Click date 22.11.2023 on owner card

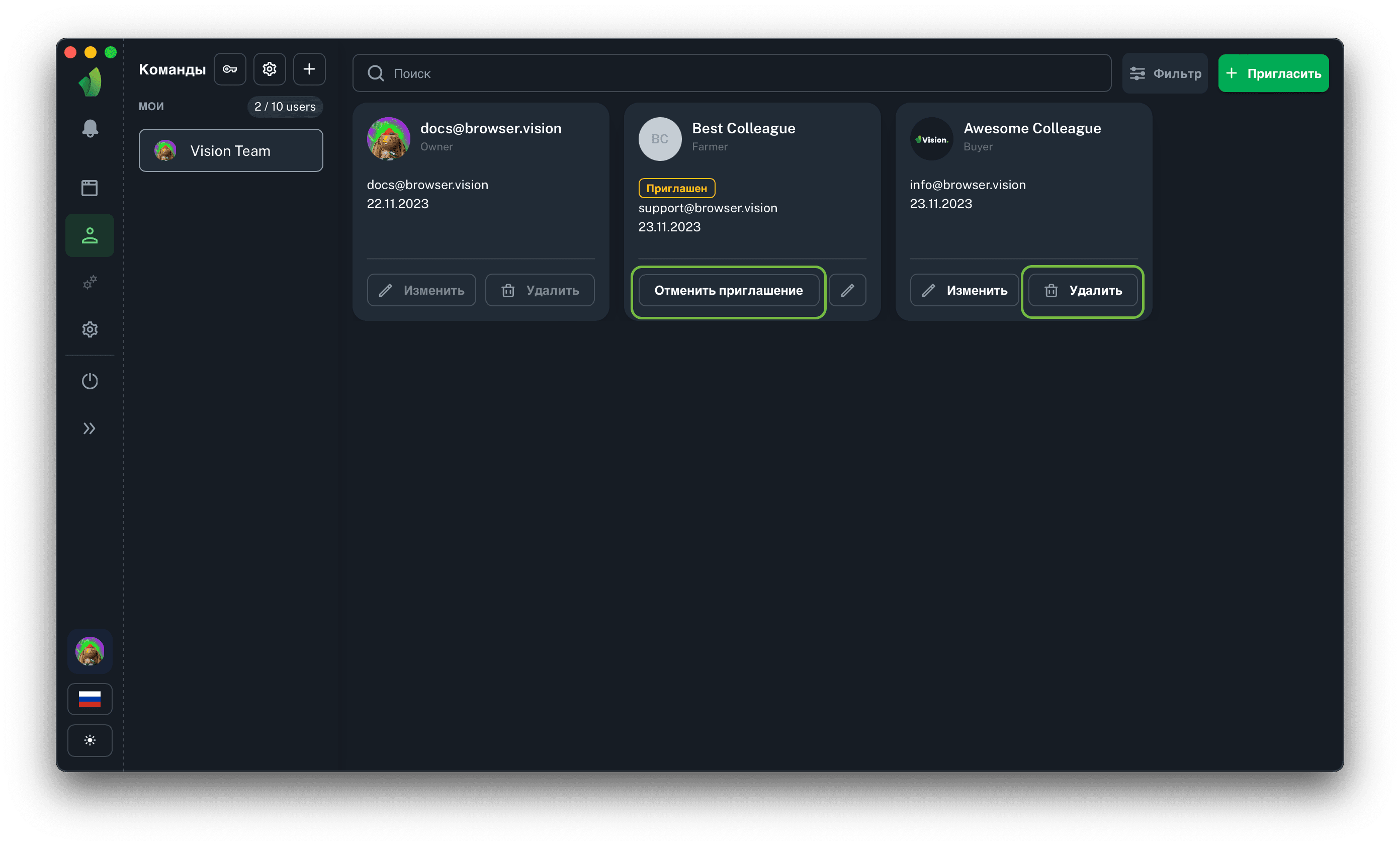(x=398, y=203)
